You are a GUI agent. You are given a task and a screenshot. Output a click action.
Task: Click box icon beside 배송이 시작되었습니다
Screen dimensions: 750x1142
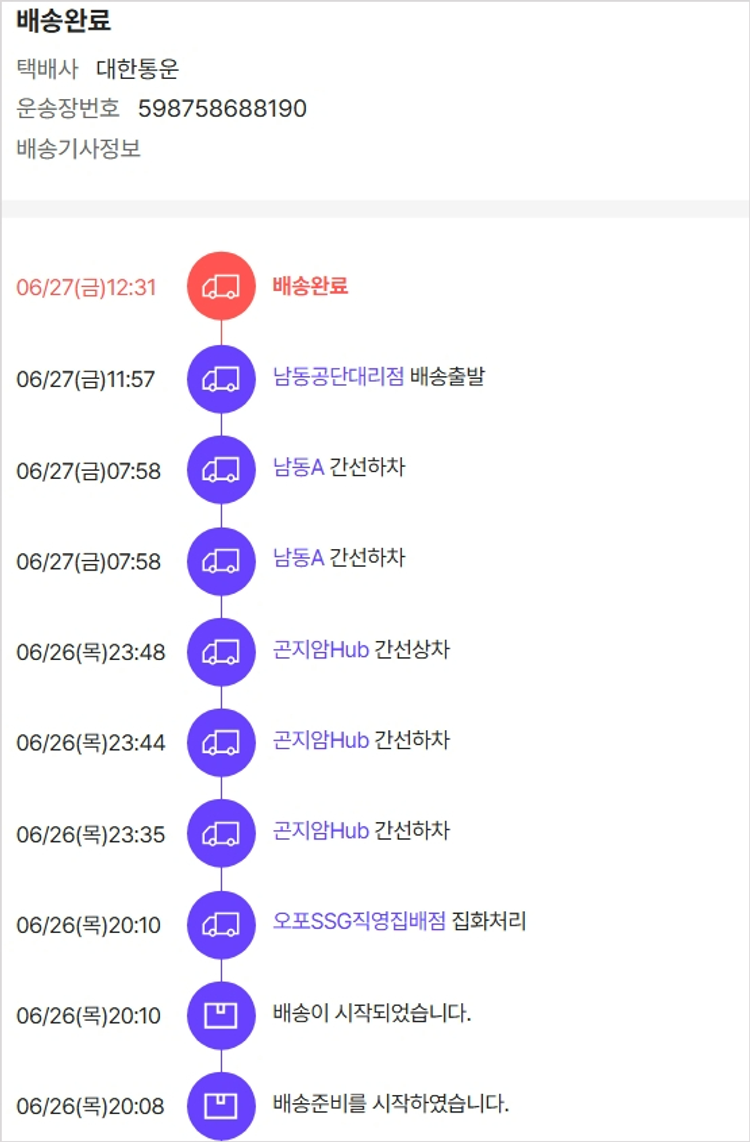click(221, 1016)
